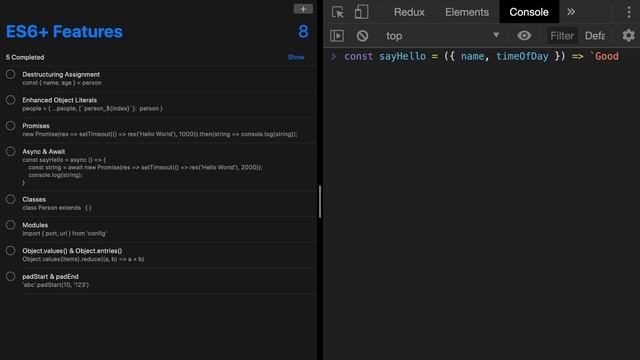Click the Object.values(items).reduce note text
Viewport: 640px width, 360px height.
pyautogui.click(x=83, y=259)
